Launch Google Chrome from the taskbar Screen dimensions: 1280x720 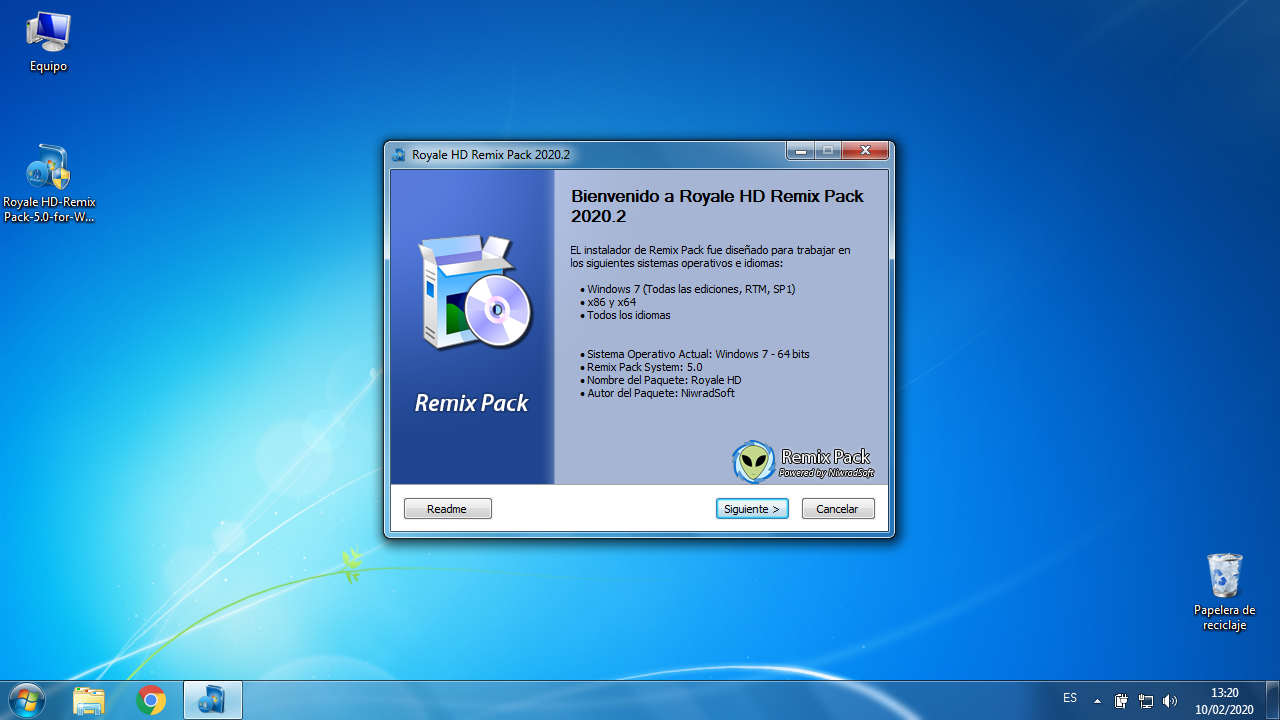(151, 698)
